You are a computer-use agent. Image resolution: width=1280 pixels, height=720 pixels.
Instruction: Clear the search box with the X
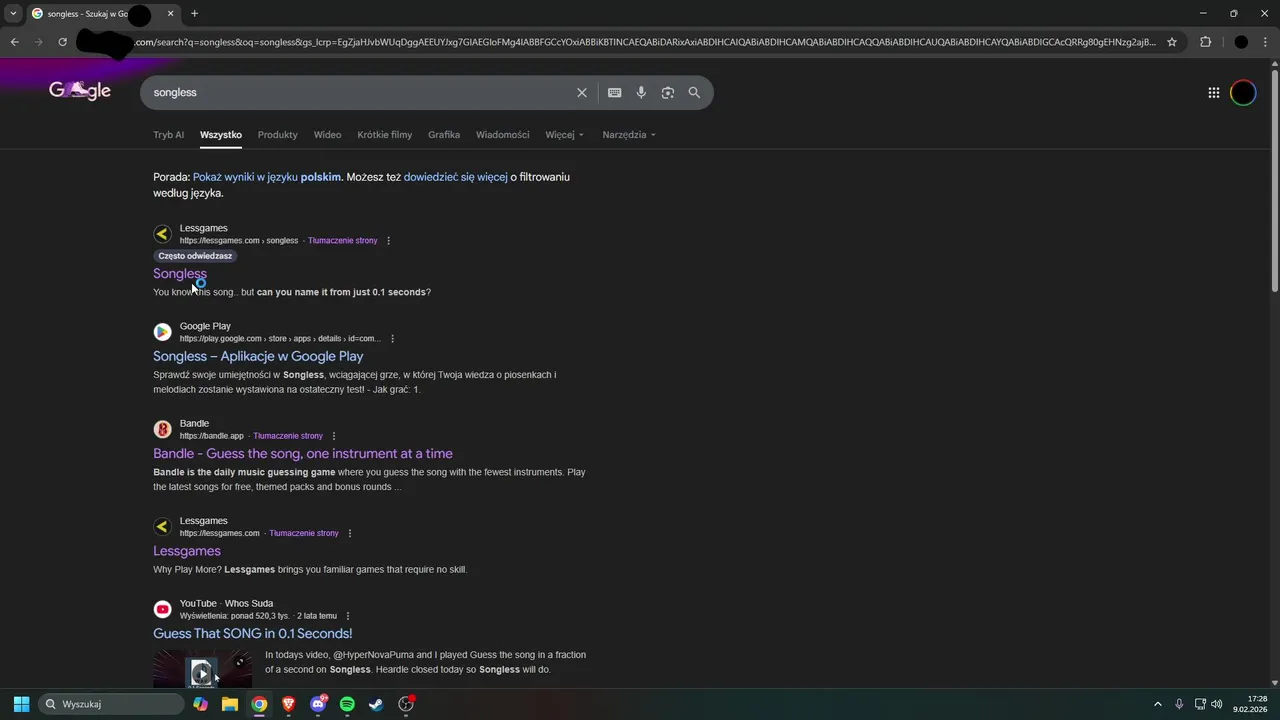click(x=582, y=92)
